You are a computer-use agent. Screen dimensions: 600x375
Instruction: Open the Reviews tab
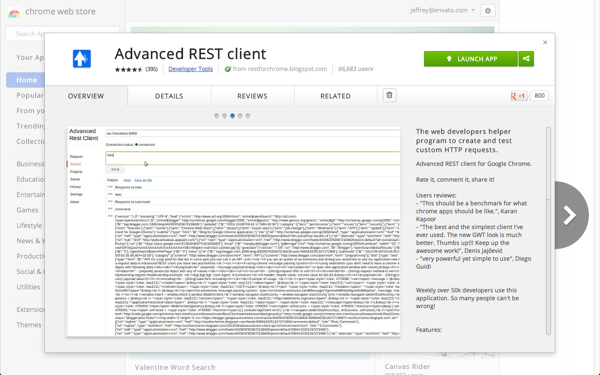[x=252, y=96]
